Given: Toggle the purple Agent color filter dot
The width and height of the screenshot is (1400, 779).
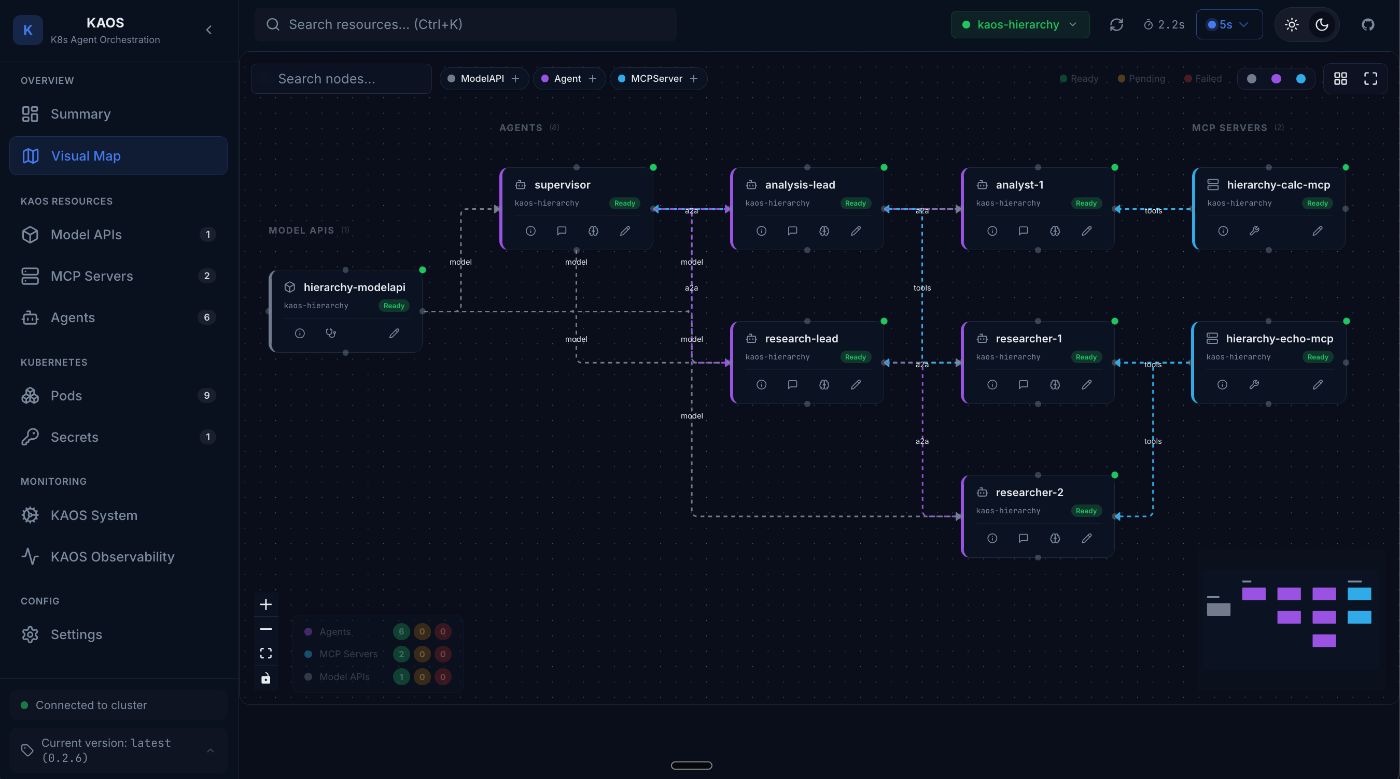Looking at the screenshot, I should point(1276,78).
